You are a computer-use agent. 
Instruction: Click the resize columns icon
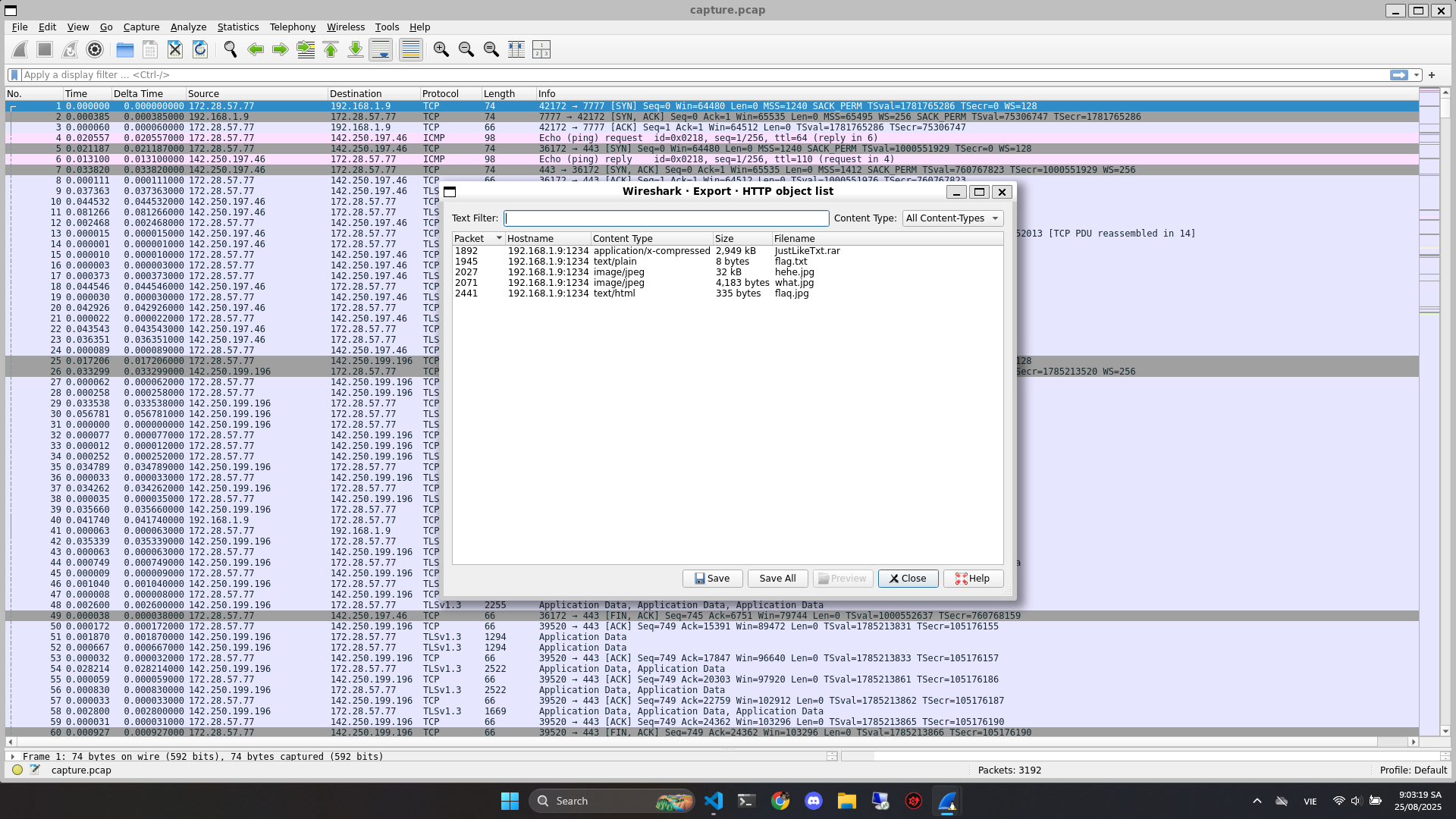click(516, 50)
